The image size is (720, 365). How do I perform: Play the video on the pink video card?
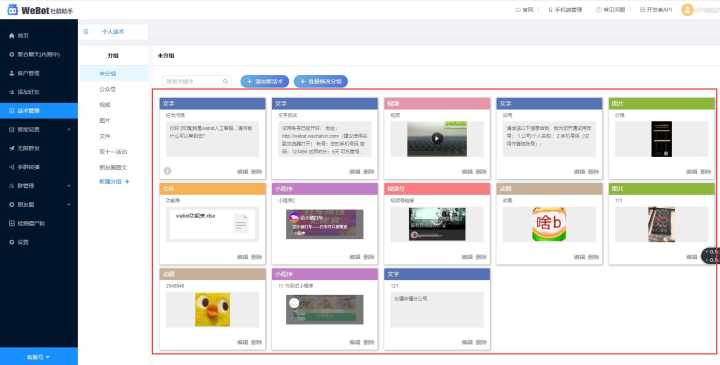[437, 139]
